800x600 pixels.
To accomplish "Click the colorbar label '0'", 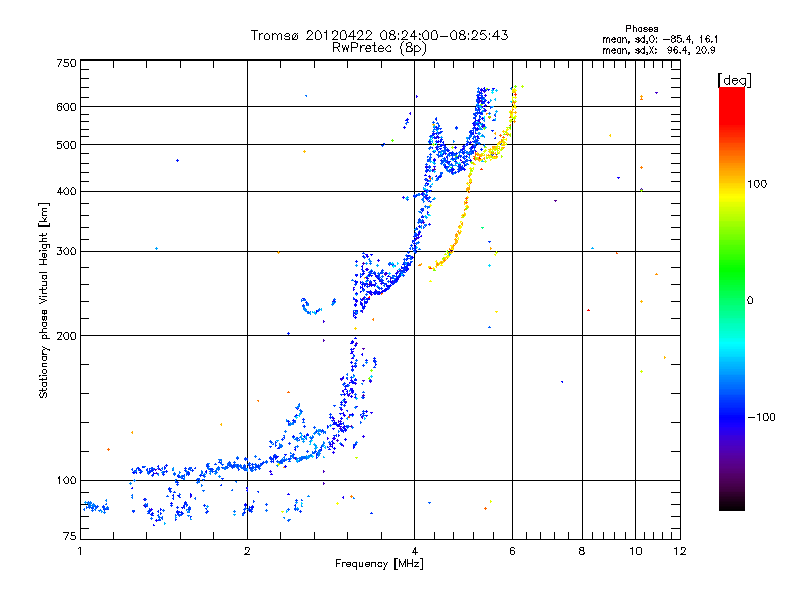I will click(x=749, y=301).
